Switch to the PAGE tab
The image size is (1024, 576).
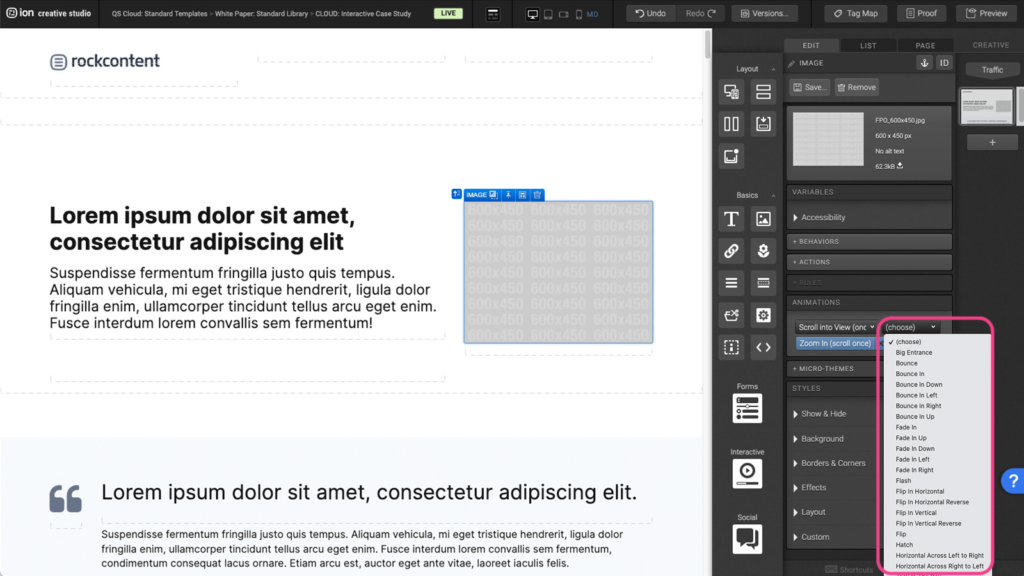925,45
